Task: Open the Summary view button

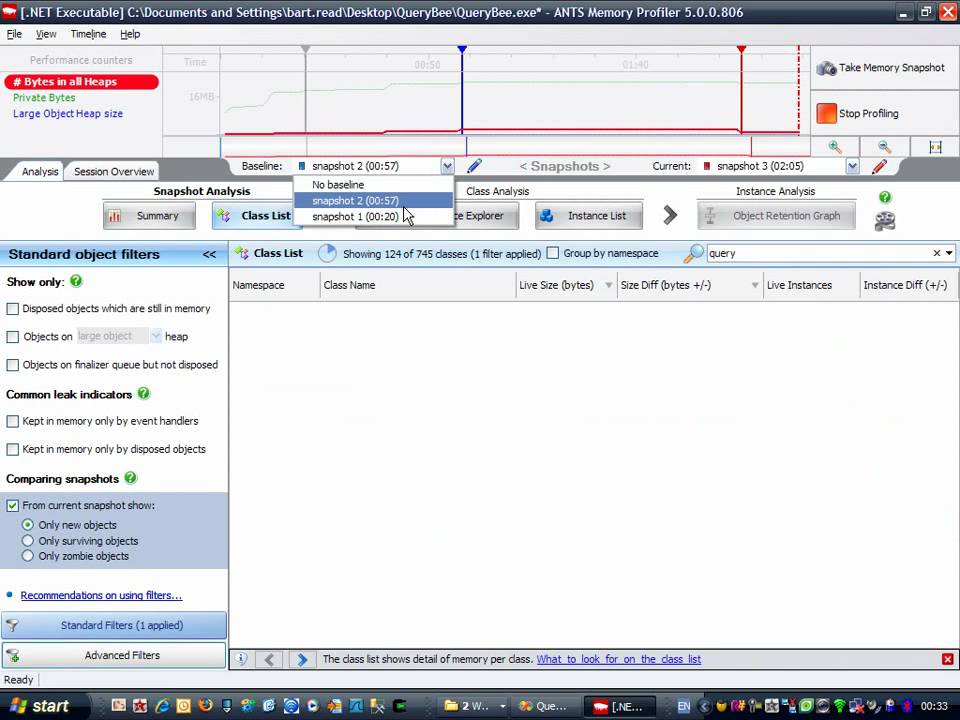Action: point(149,216)
